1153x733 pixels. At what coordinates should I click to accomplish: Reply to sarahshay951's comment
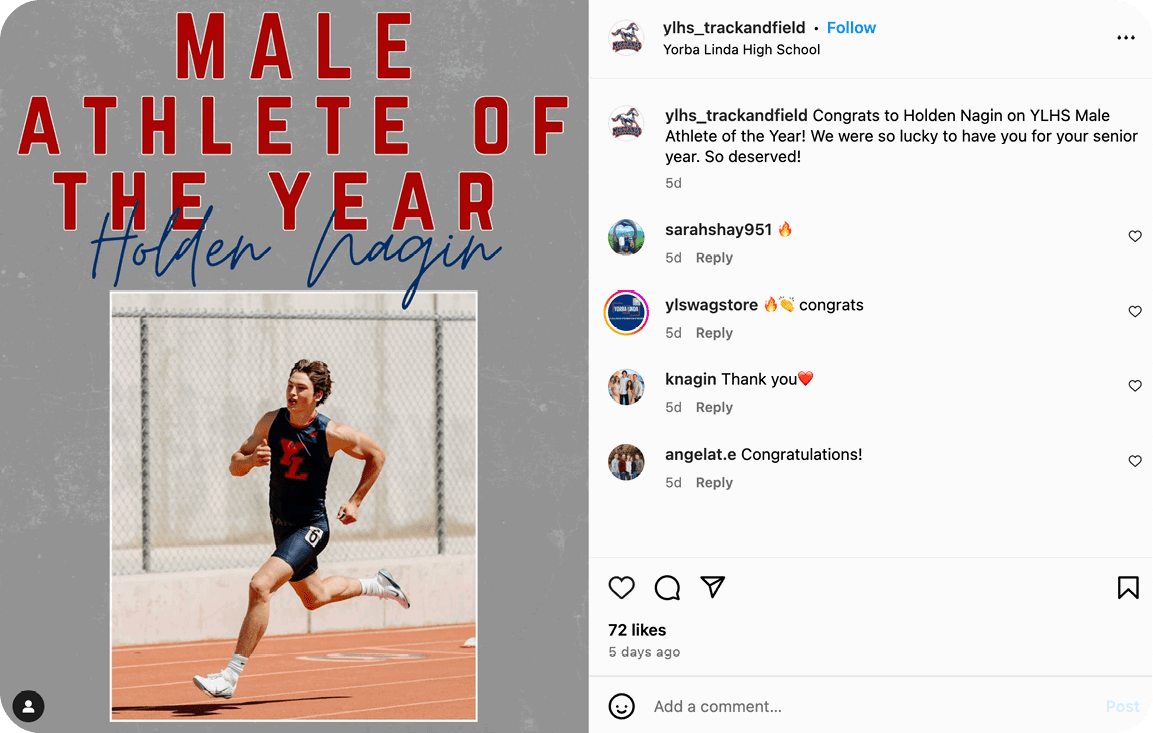714,258
